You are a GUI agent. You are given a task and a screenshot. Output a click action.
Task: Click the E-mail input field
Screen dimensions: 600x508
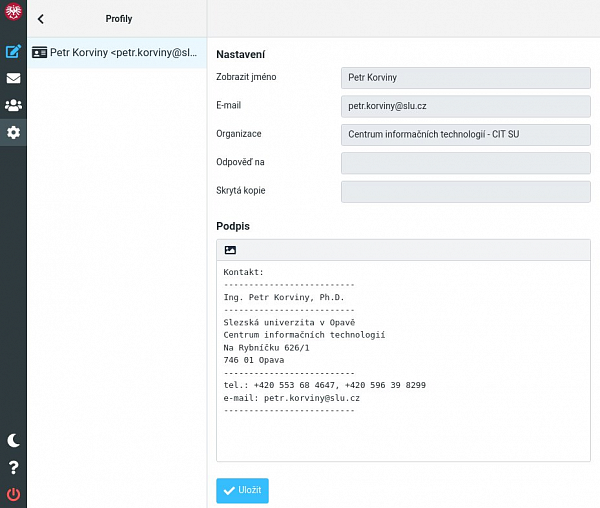coord(466,106)
